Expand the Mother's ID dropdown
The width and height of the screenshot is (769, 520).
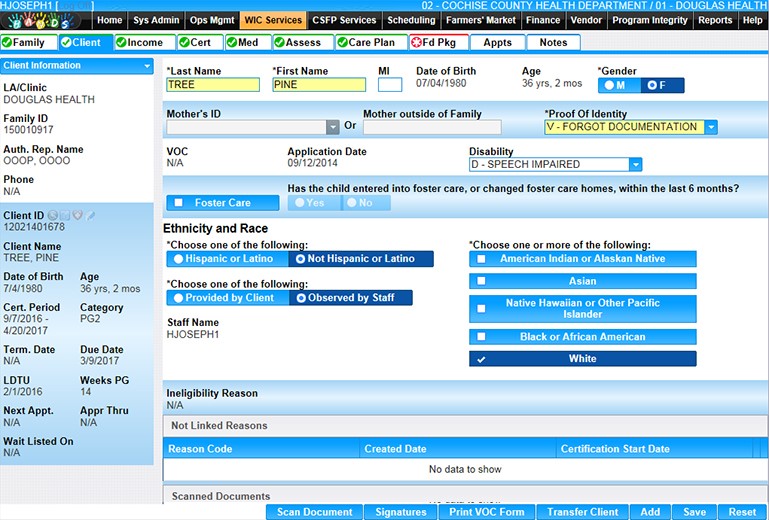[333, 127]
